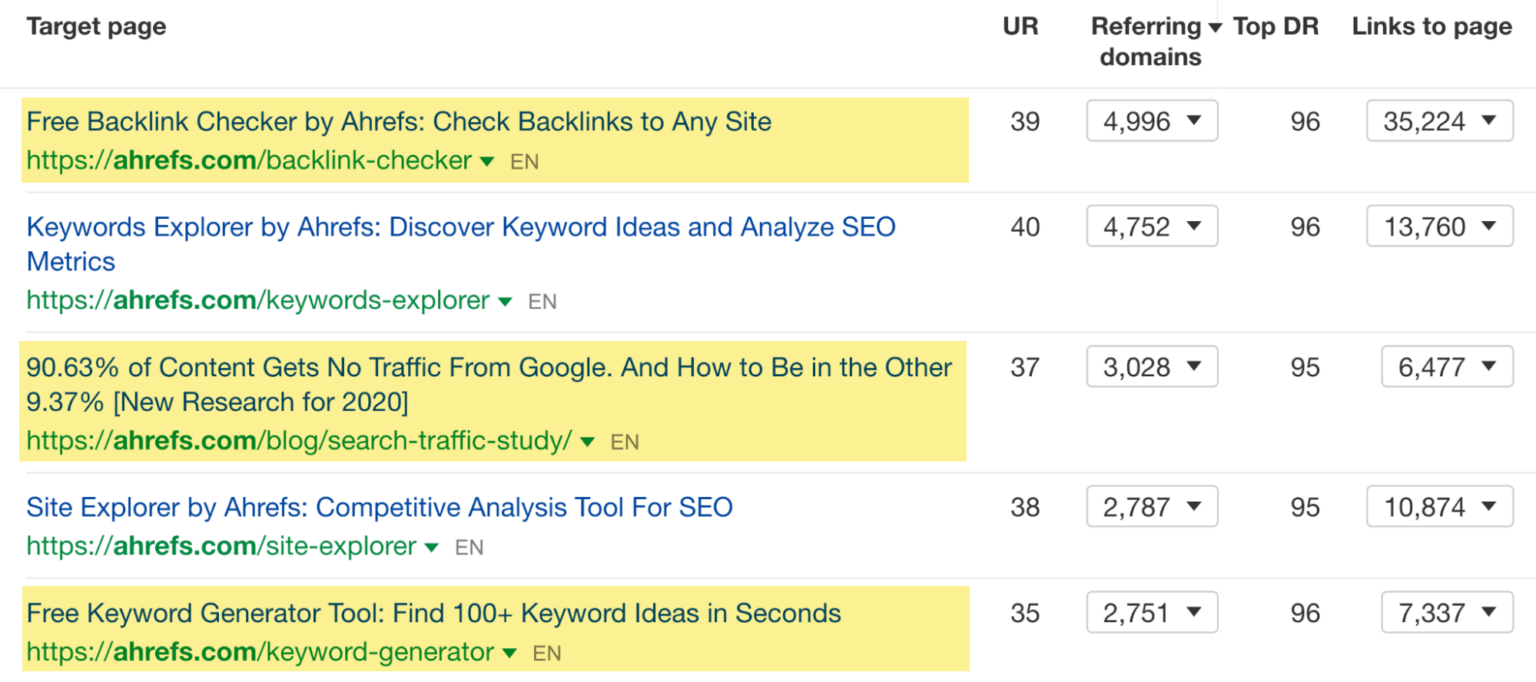Open the Site Explorer by Ahrefs link

tap(379, 507)
